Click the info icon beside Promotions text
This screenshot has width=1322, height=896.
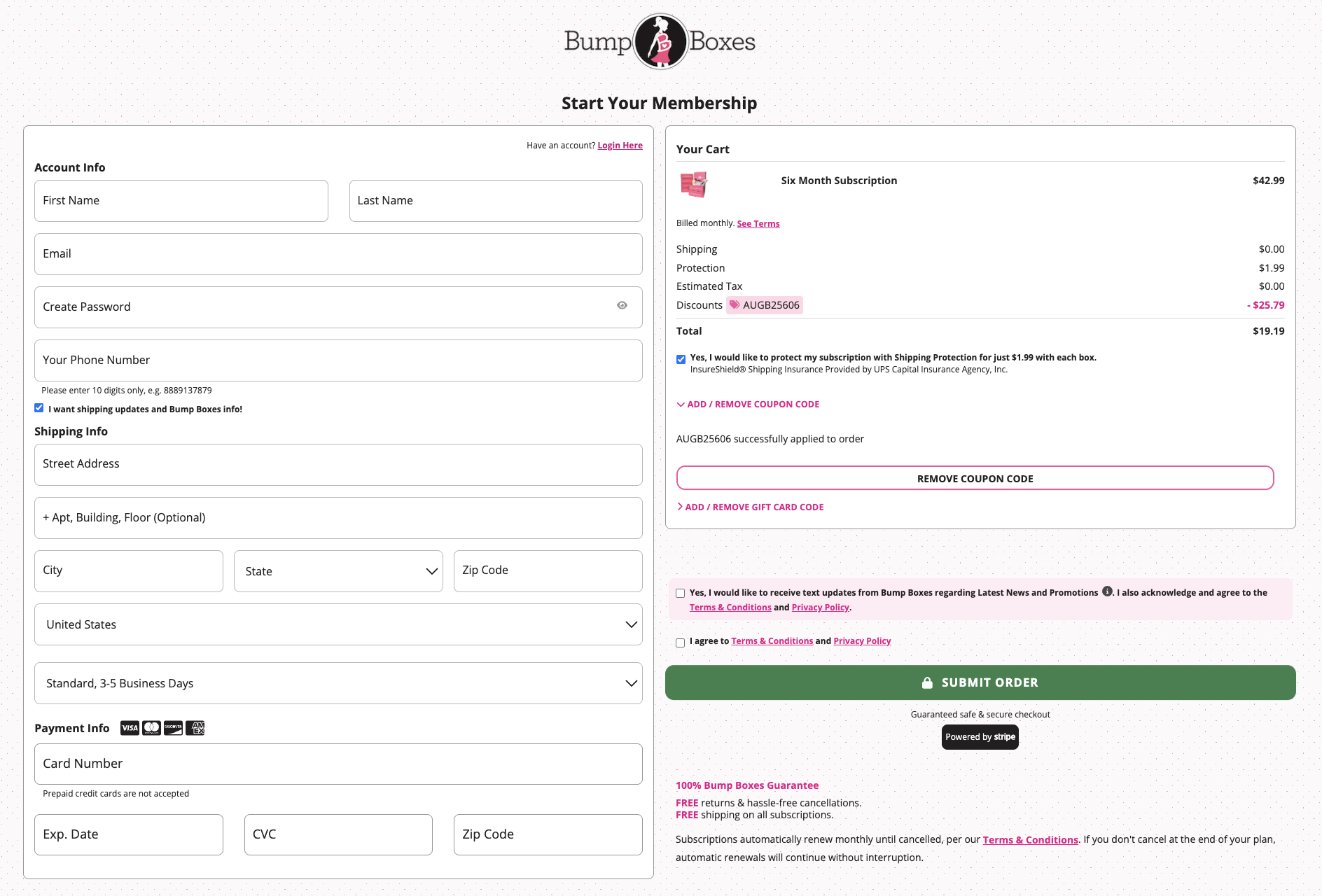click(x=1107, y=591)
